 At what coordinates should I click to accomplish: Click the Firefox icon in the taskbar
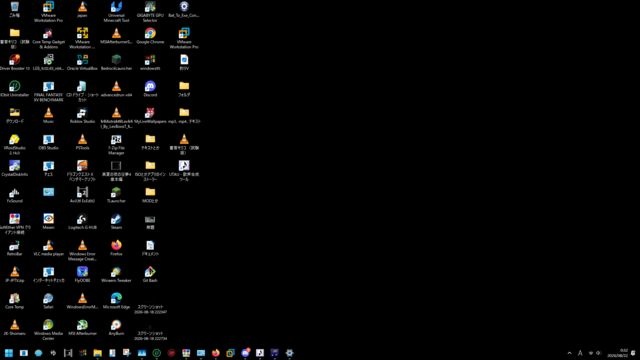point(216,353)
